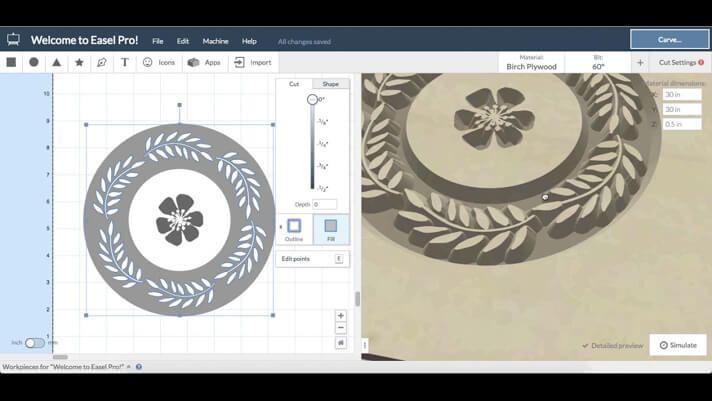Open the File menu
This screenshot has height=401, width=712.
(158, 41)
